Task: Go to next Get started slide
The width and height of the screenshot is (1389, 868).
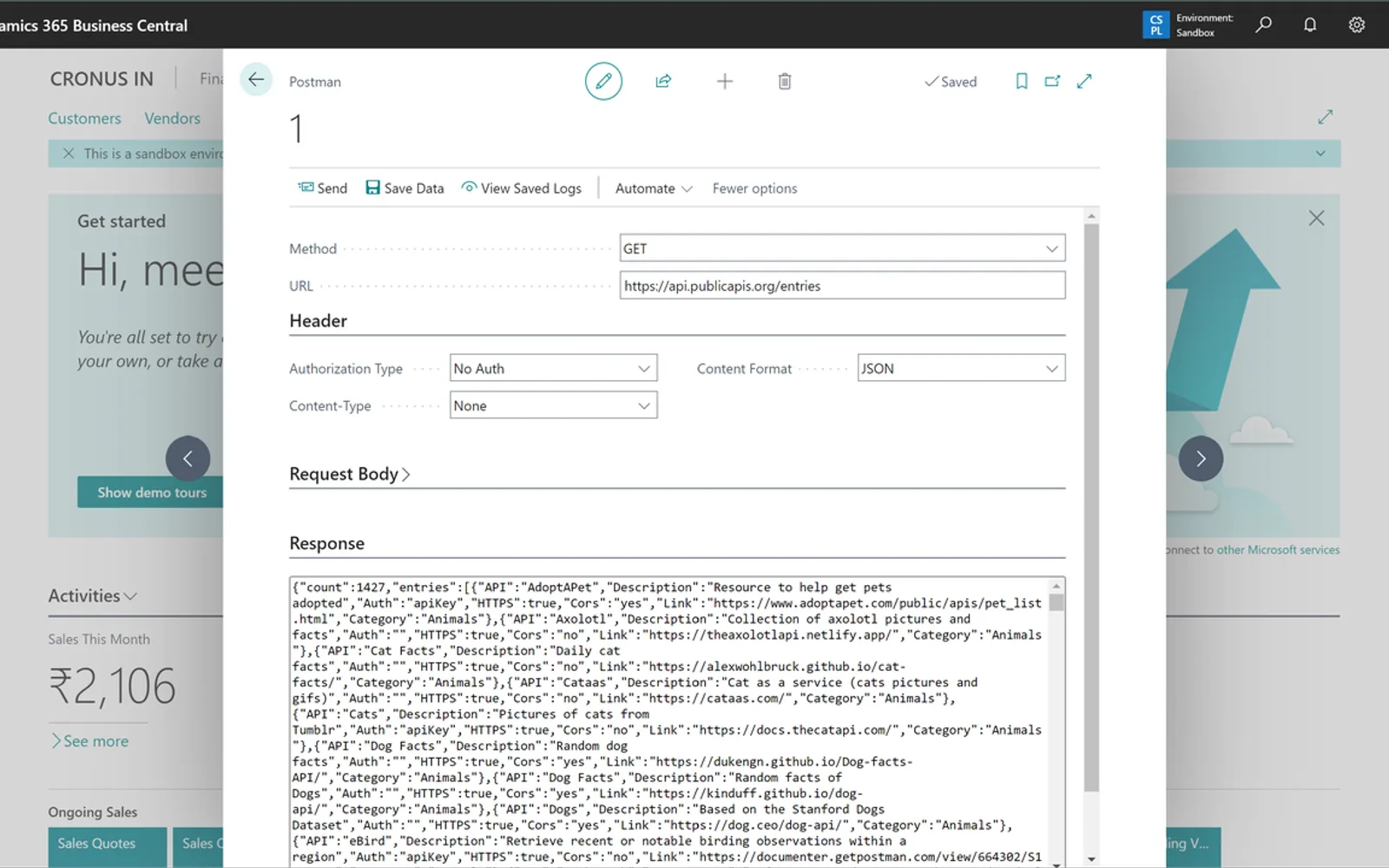Action: pyautogui.click(x=1201, y=458)
